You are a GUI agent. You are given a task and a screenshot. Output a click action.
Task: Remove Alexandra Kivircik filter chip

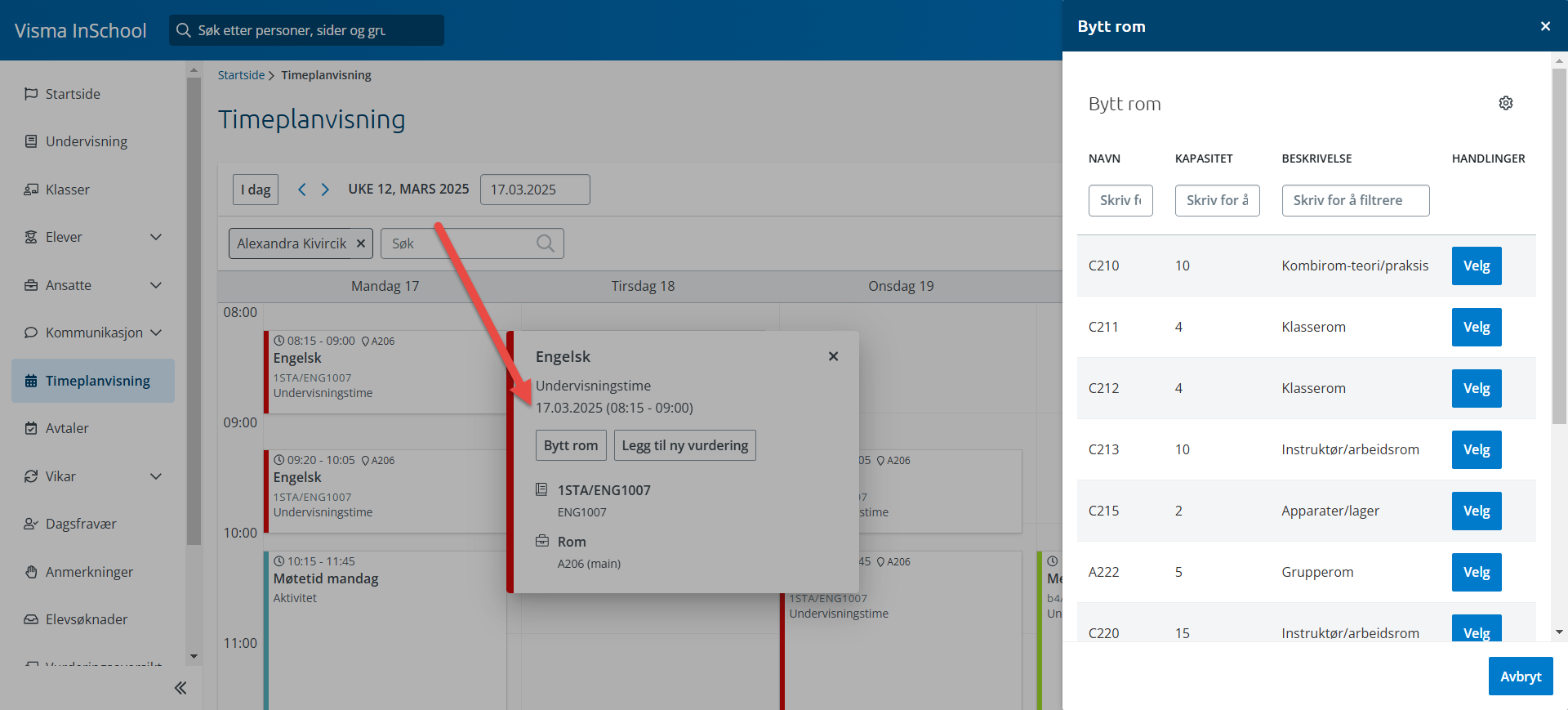pyautogui.click(x=361, y=243)
